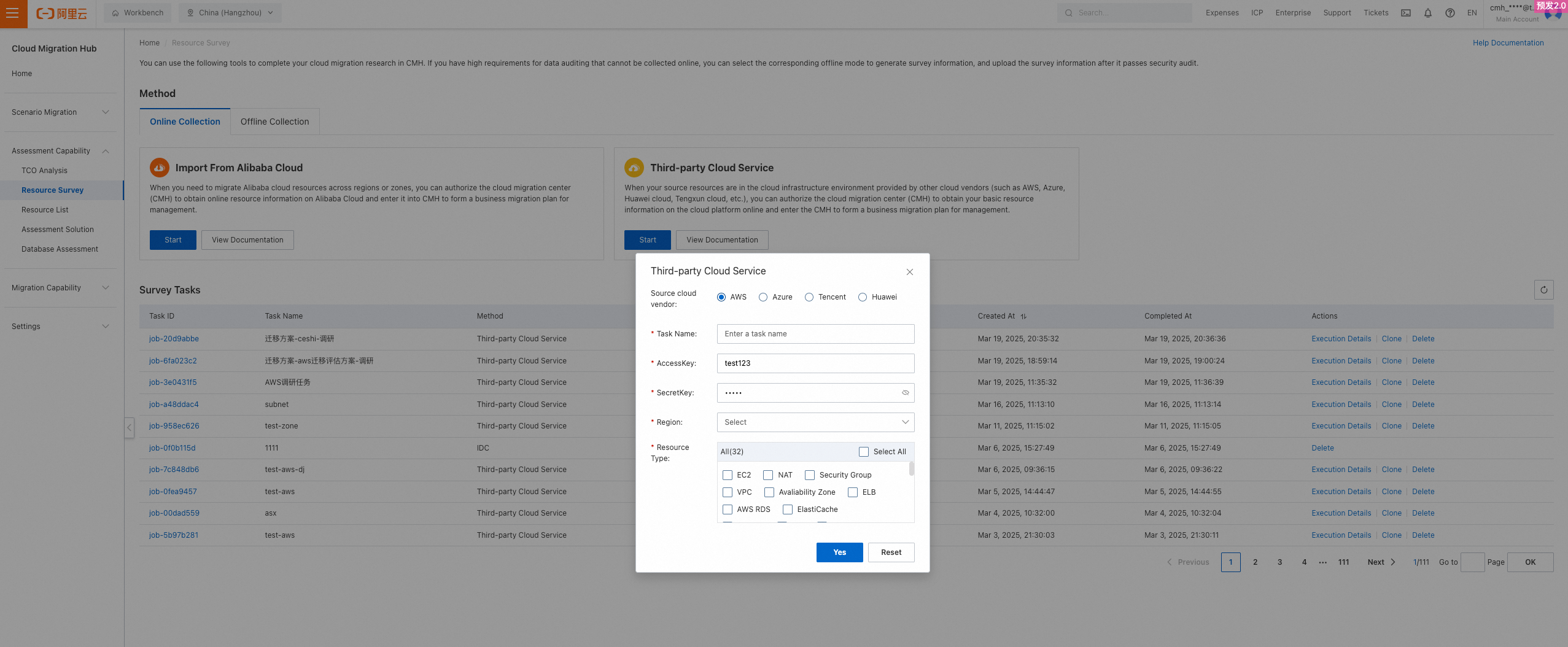This screenshot has height=647, width=1568.
Task: Open Tickets in top menu
Action: click(1376, 13)
